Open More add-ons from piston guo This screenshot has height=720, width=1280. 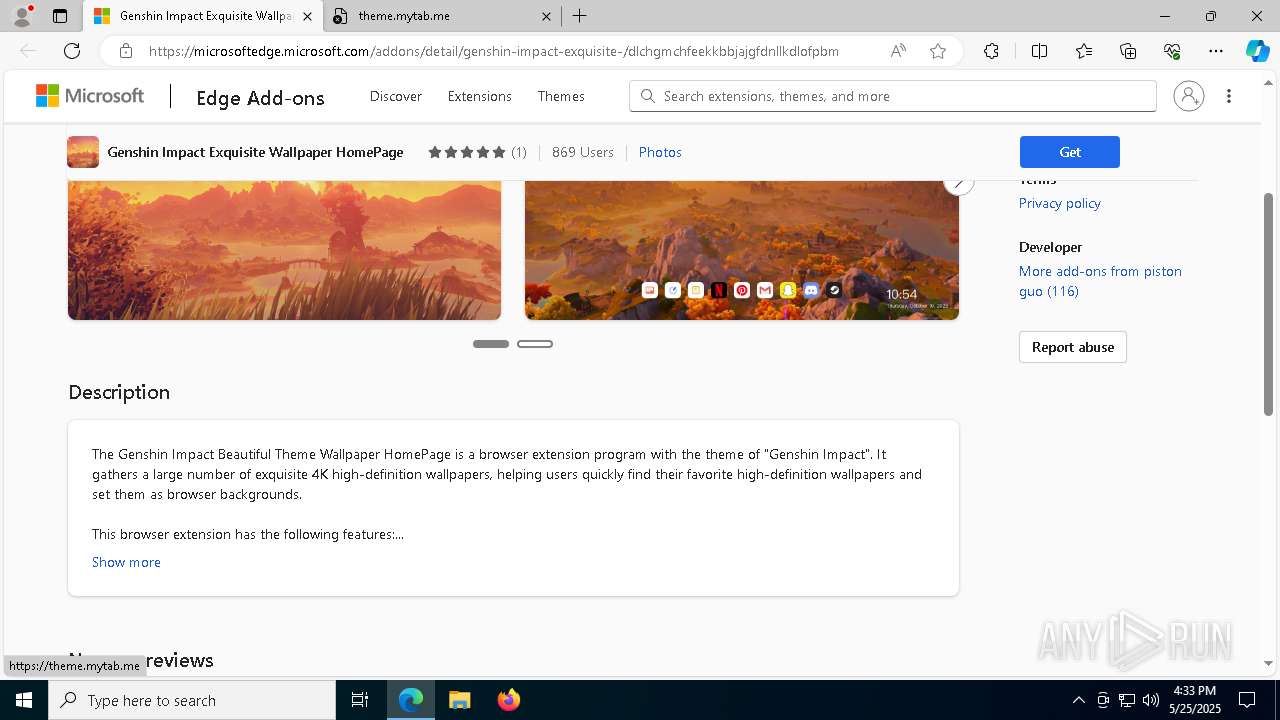[1100, 281]
